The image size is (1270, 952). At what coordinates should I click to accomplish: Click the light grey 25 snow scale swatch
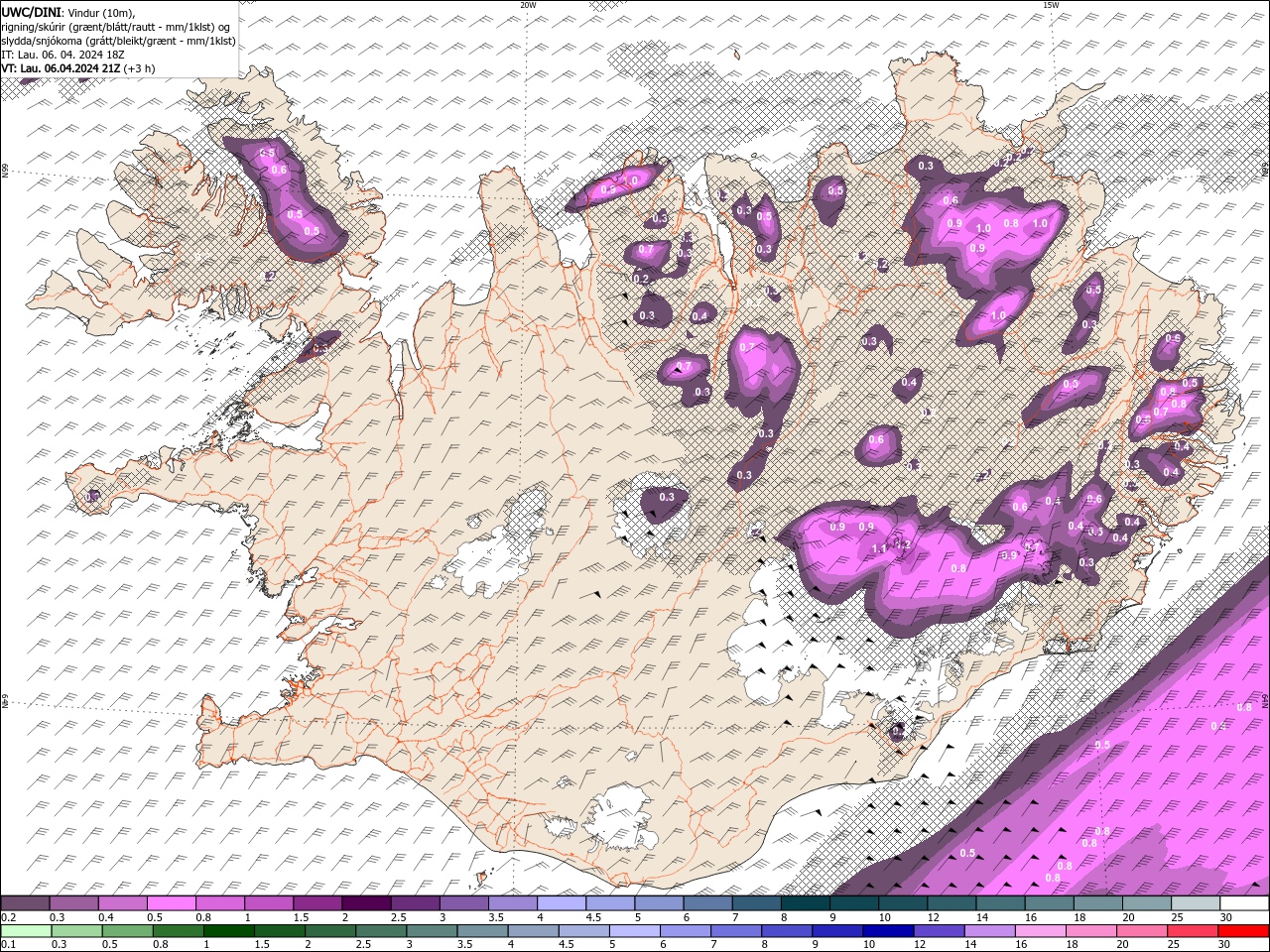point(1196,903)
